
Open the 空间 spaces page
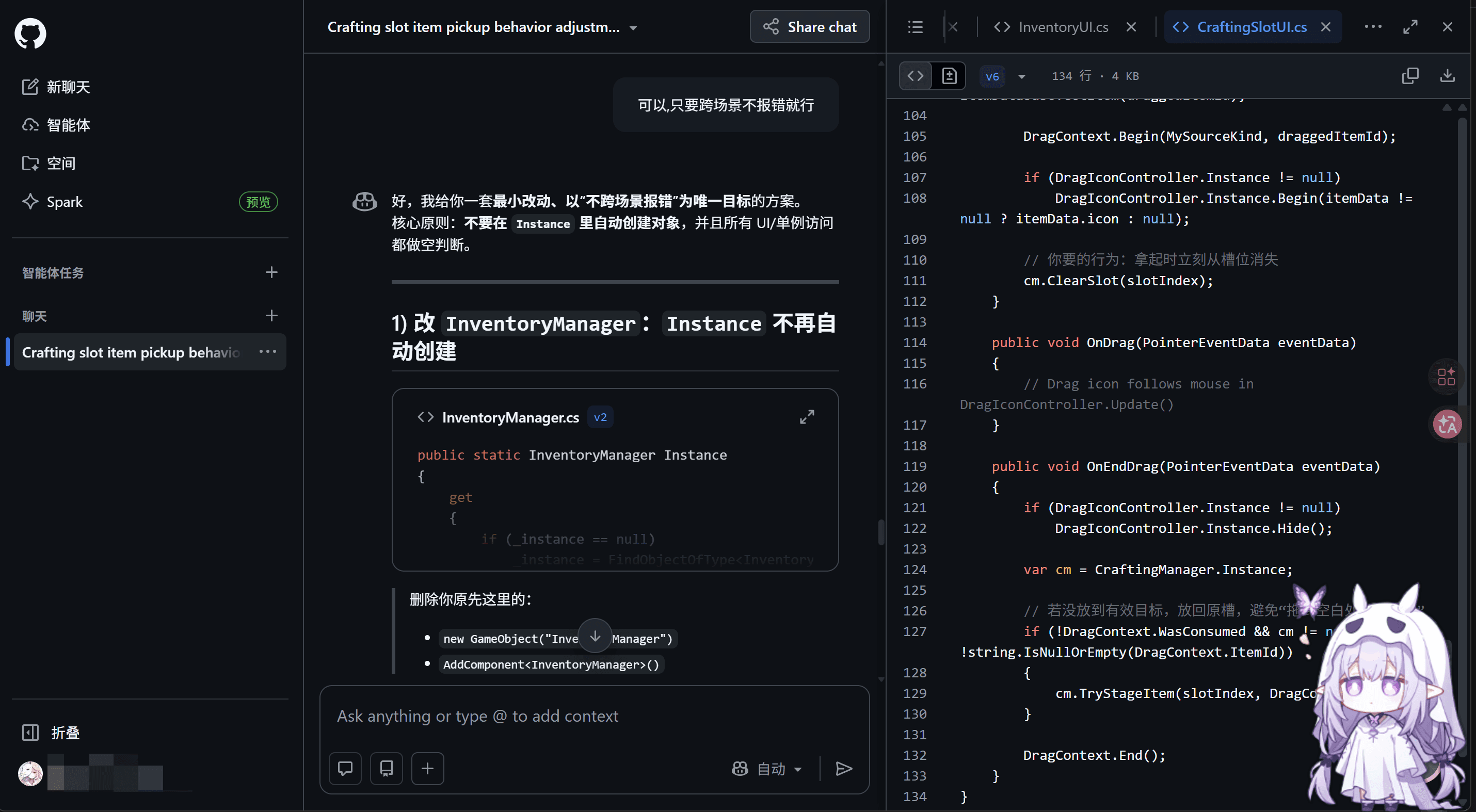coord(49,163)
